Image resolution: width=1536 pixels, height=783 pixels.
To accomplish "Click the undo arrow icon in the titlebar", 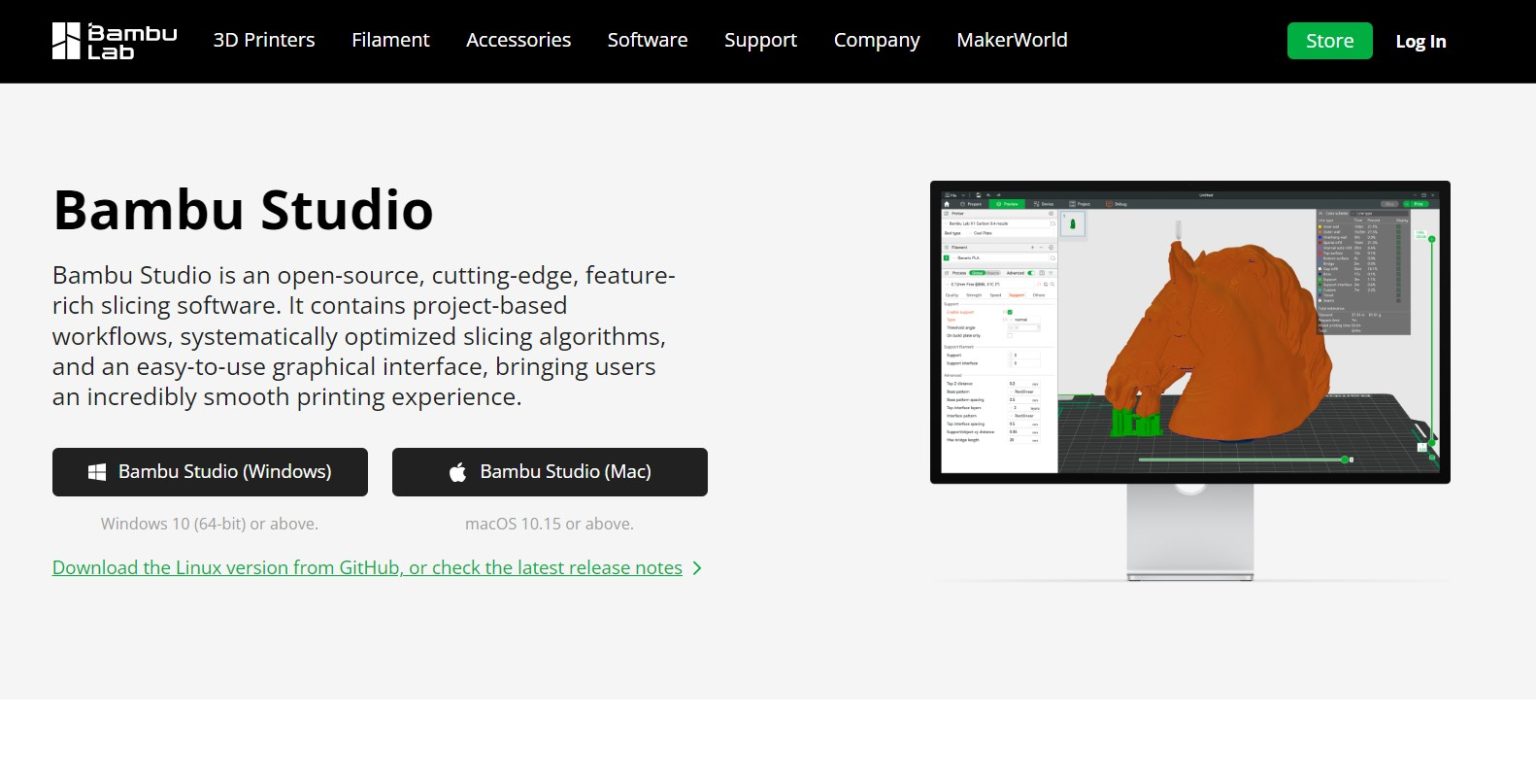I will pyautogui.click(x=988, y=195).
